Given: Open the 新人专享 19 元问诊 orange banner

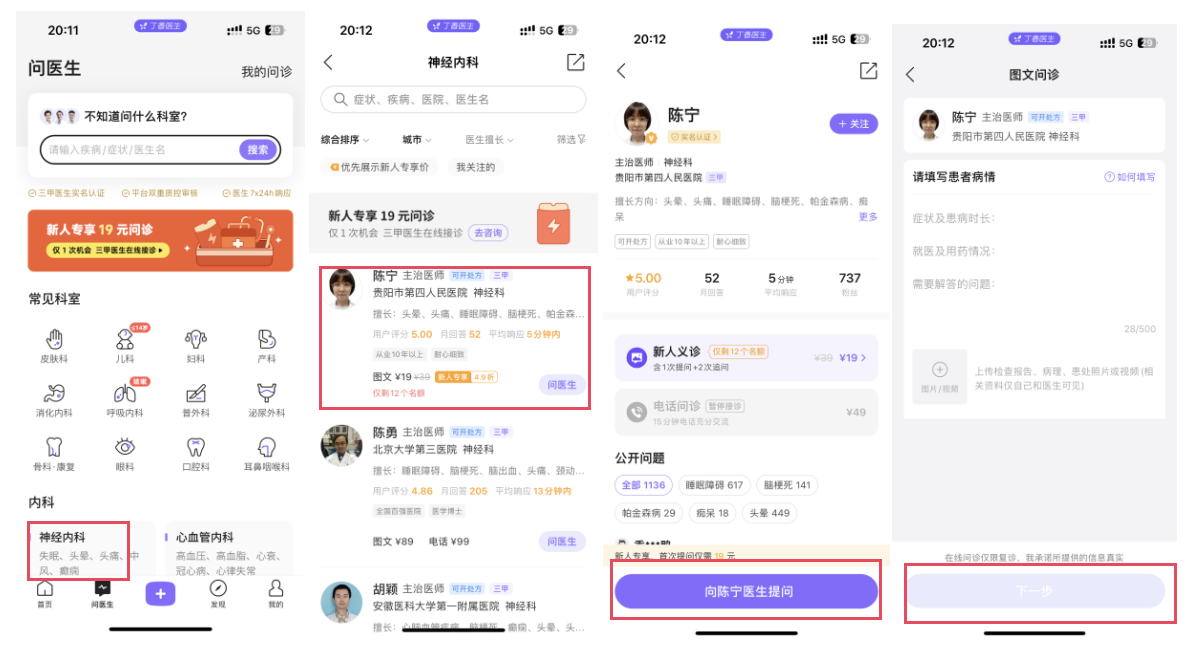Looking at the screenshot, I should (x=160, y=241).
